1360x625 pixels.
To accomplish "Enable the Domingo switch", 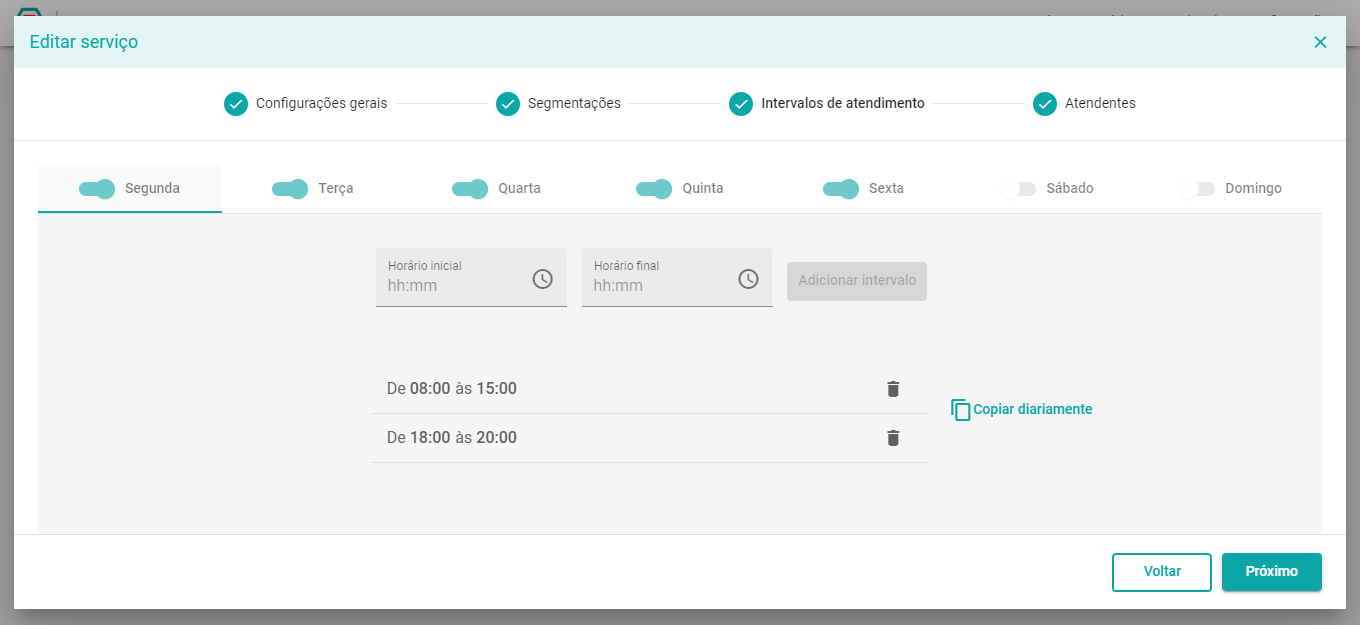I will pos(1197,189).
